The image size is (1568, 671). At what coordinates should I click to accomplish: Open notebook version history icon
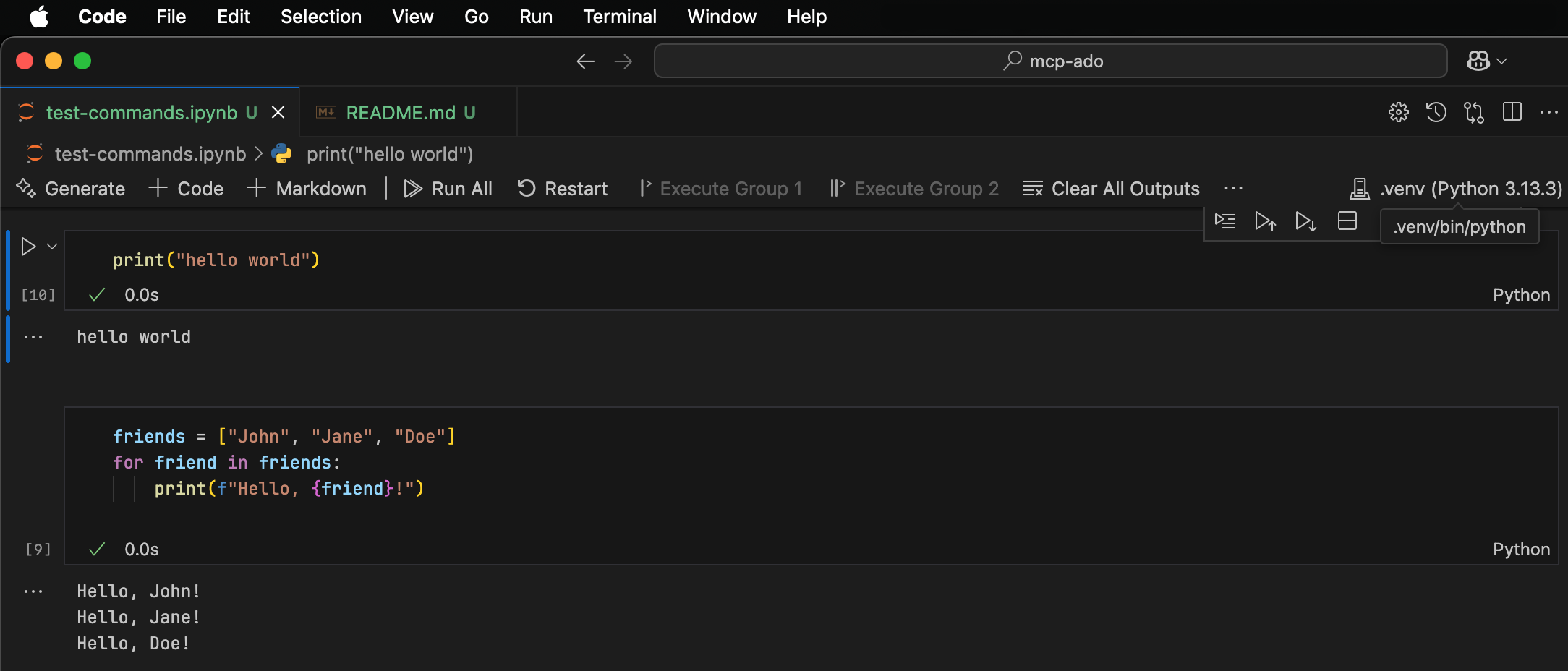pos(1436,112)
